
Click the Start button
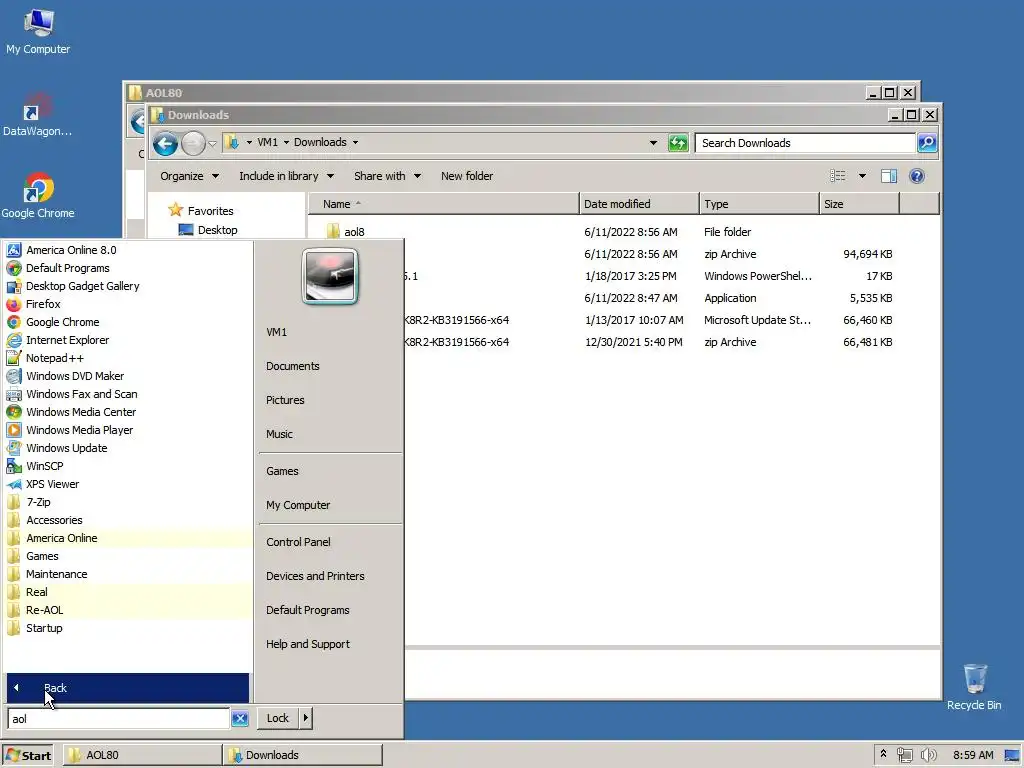point(27,755)
